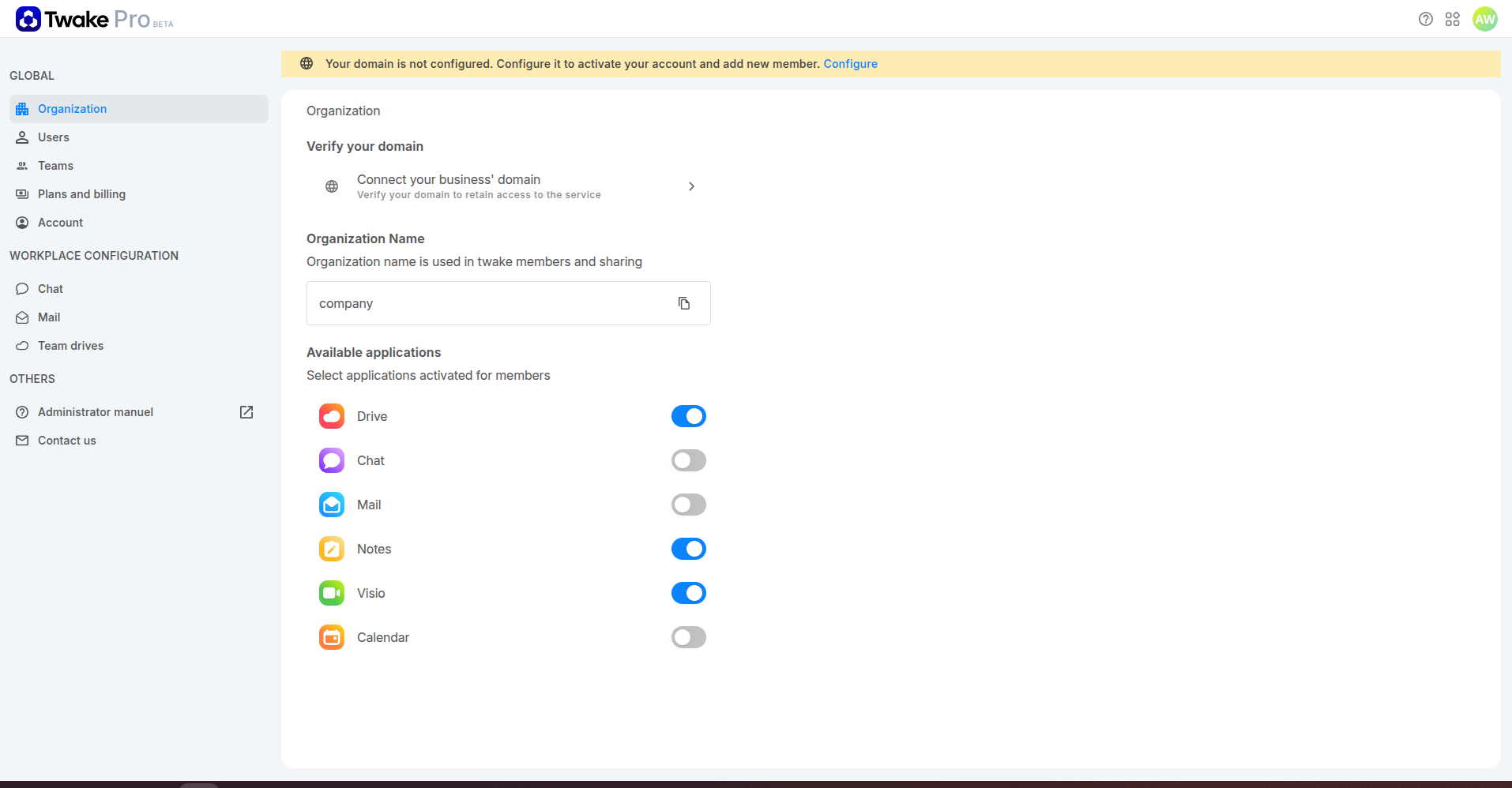
Task: Expand Connect your business' domain chevron
Action: [691, 186]
